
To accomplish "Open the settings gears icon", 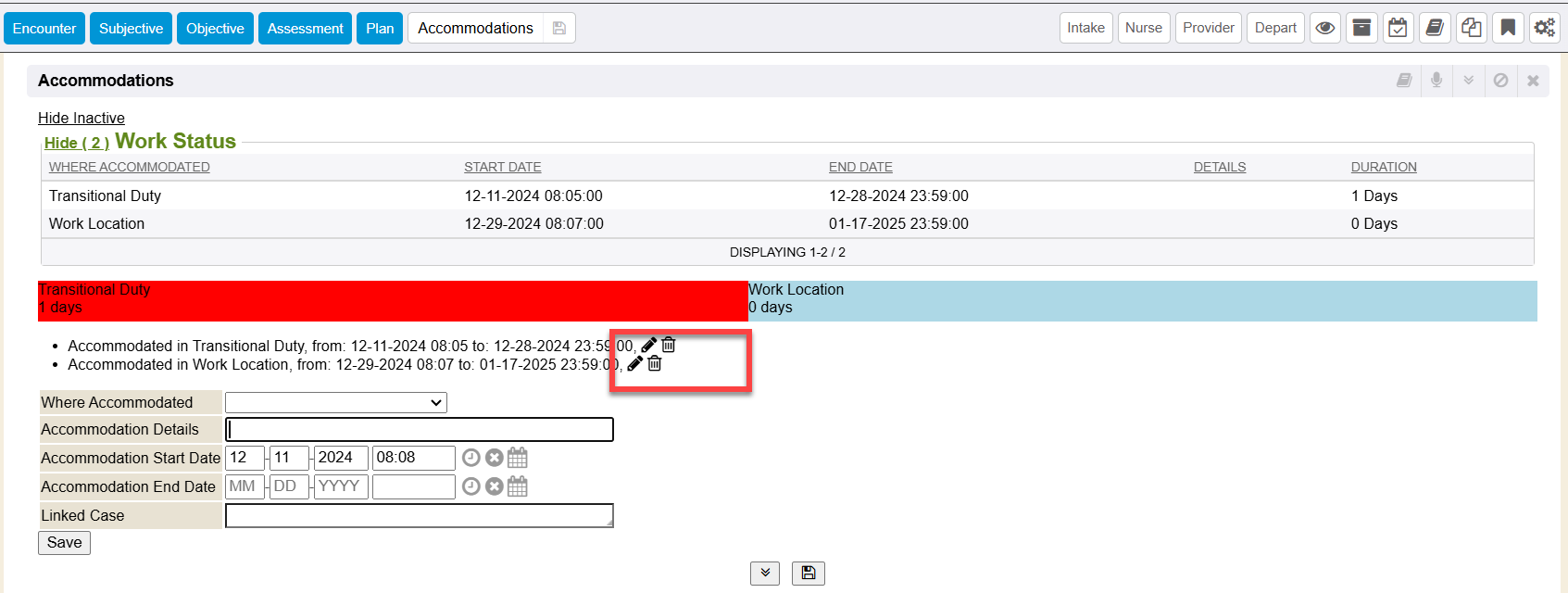I will pyautogui.click(x=1544, y=28).
